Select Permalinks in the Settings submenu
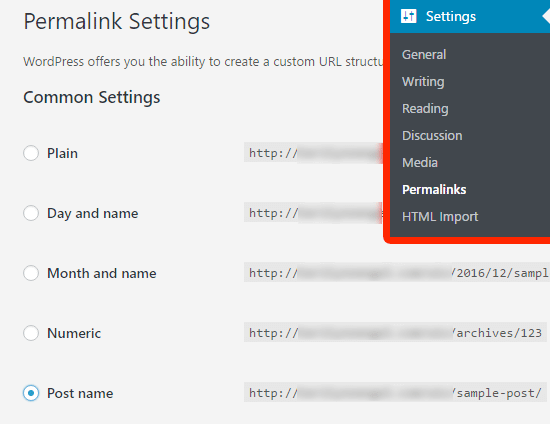Screen dimensions: 550x424 tap(434, 190)
